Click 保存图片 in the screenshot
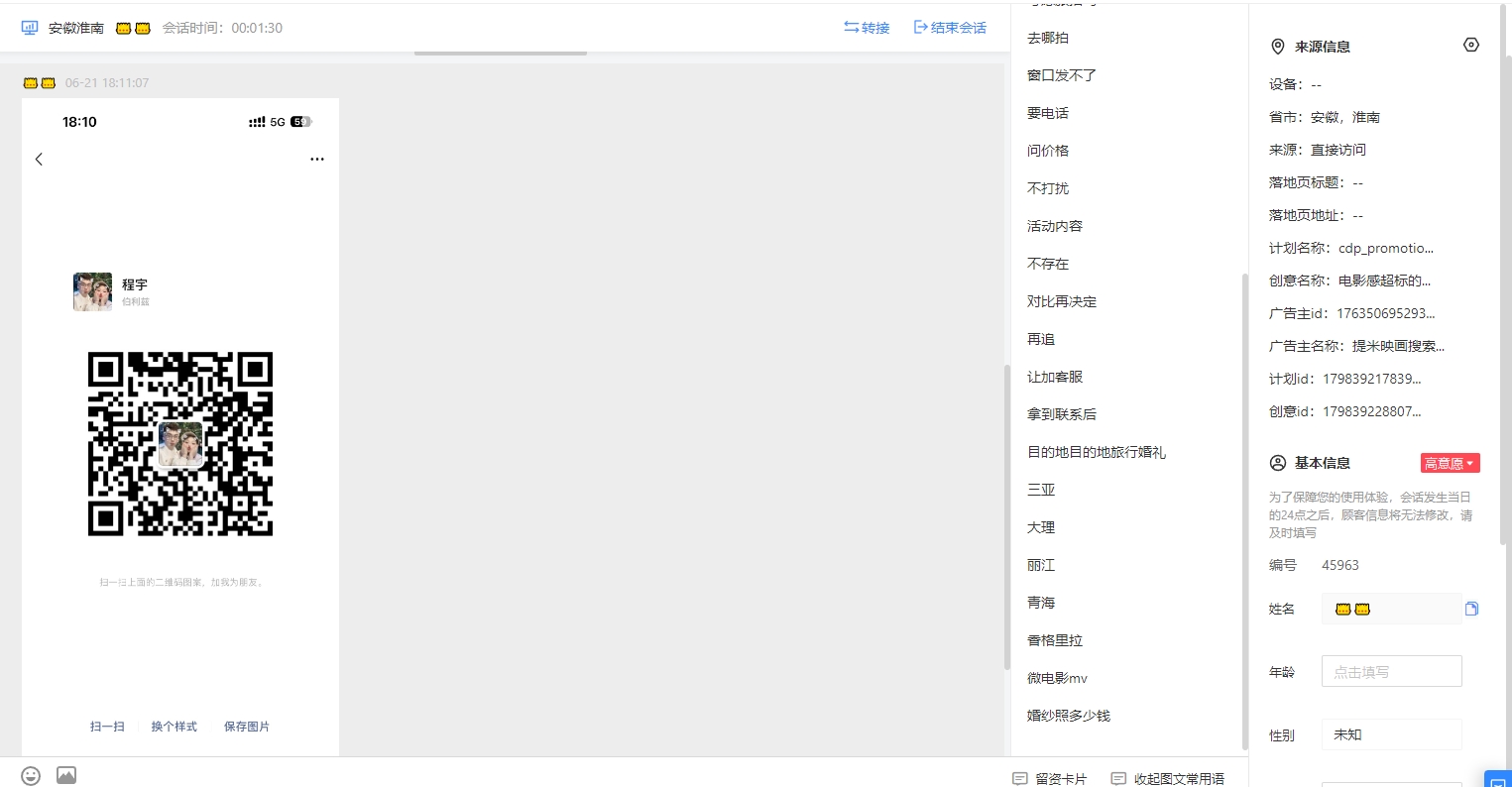This screenshot has width=1512, height=787. point(247,727)
